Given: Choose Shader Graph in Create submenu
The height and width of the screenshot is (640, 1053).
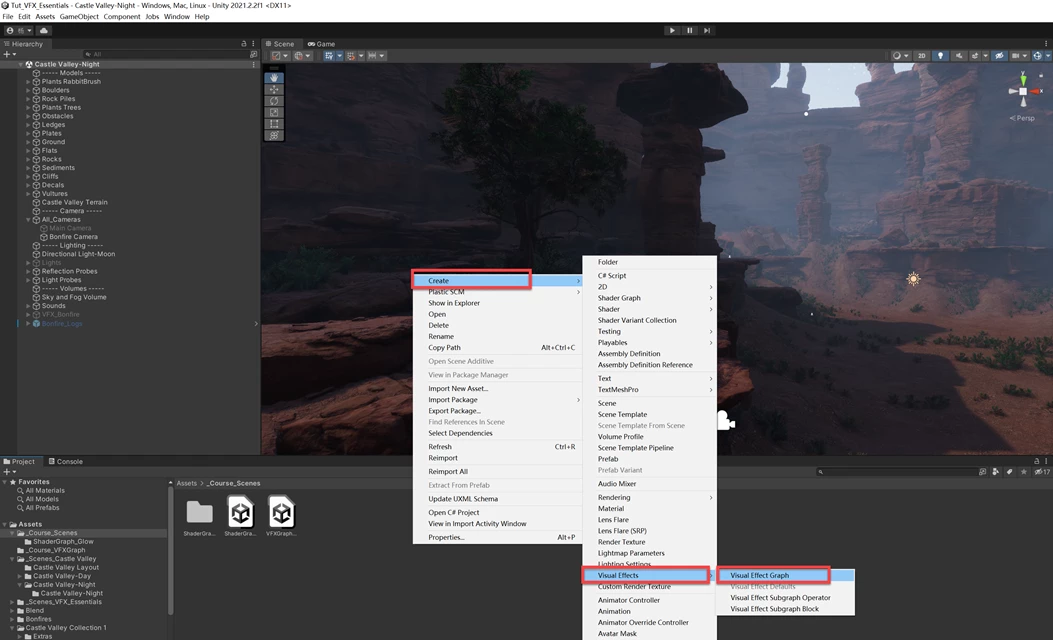Looking at the screenshot, I should click(649, 298).
